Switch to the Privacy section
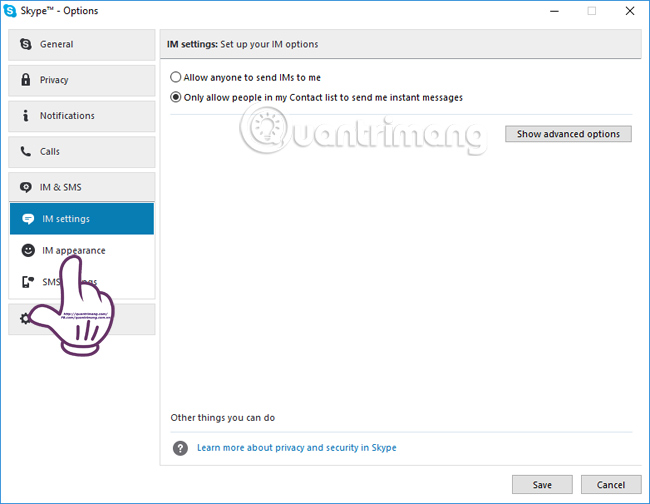 (x=82, y=80)
